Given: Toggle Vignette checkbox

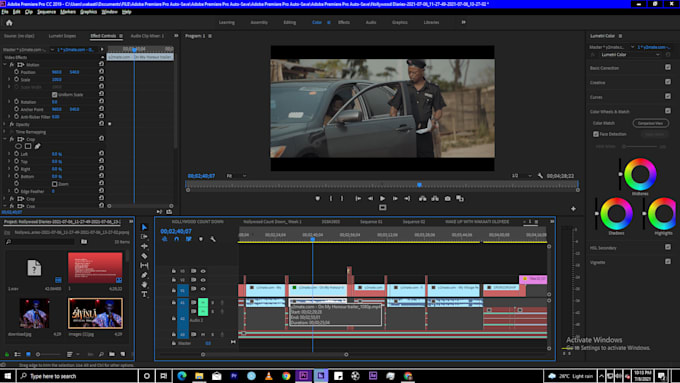Looking at the screenshot, I should (x=668, y=262).
